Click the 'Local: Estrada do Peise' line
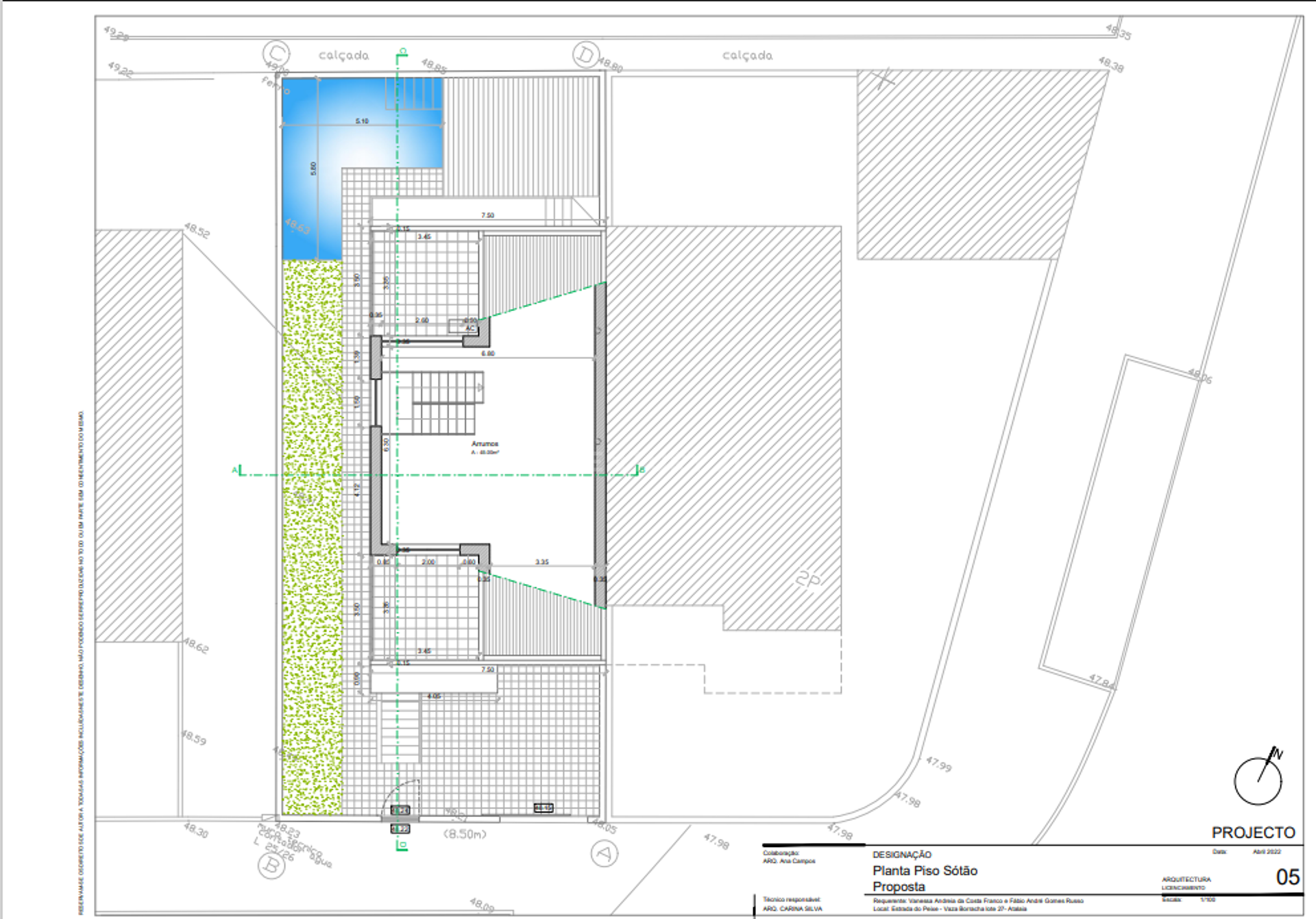 pyautogui.click(x=949, y=909)
